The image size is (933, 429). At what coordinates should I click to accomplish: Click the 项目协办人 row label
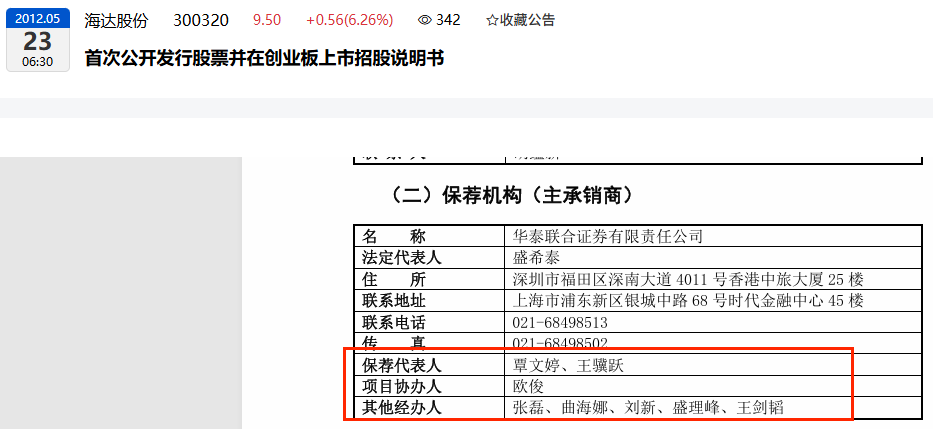tap(402, 386)
